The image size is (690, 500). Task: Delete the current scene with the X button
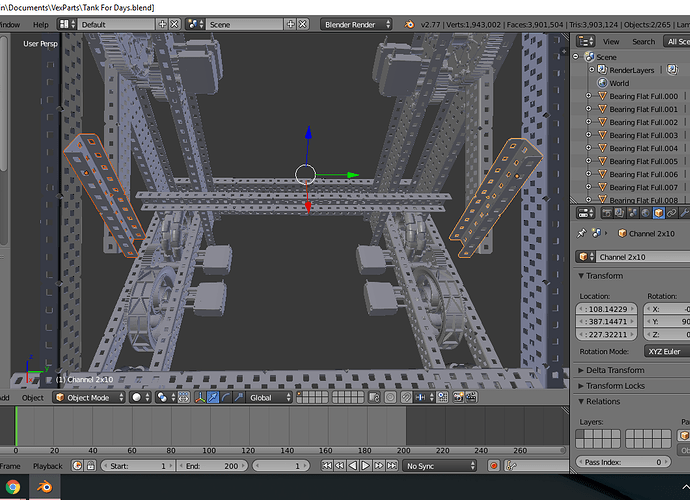coord(303,24)
